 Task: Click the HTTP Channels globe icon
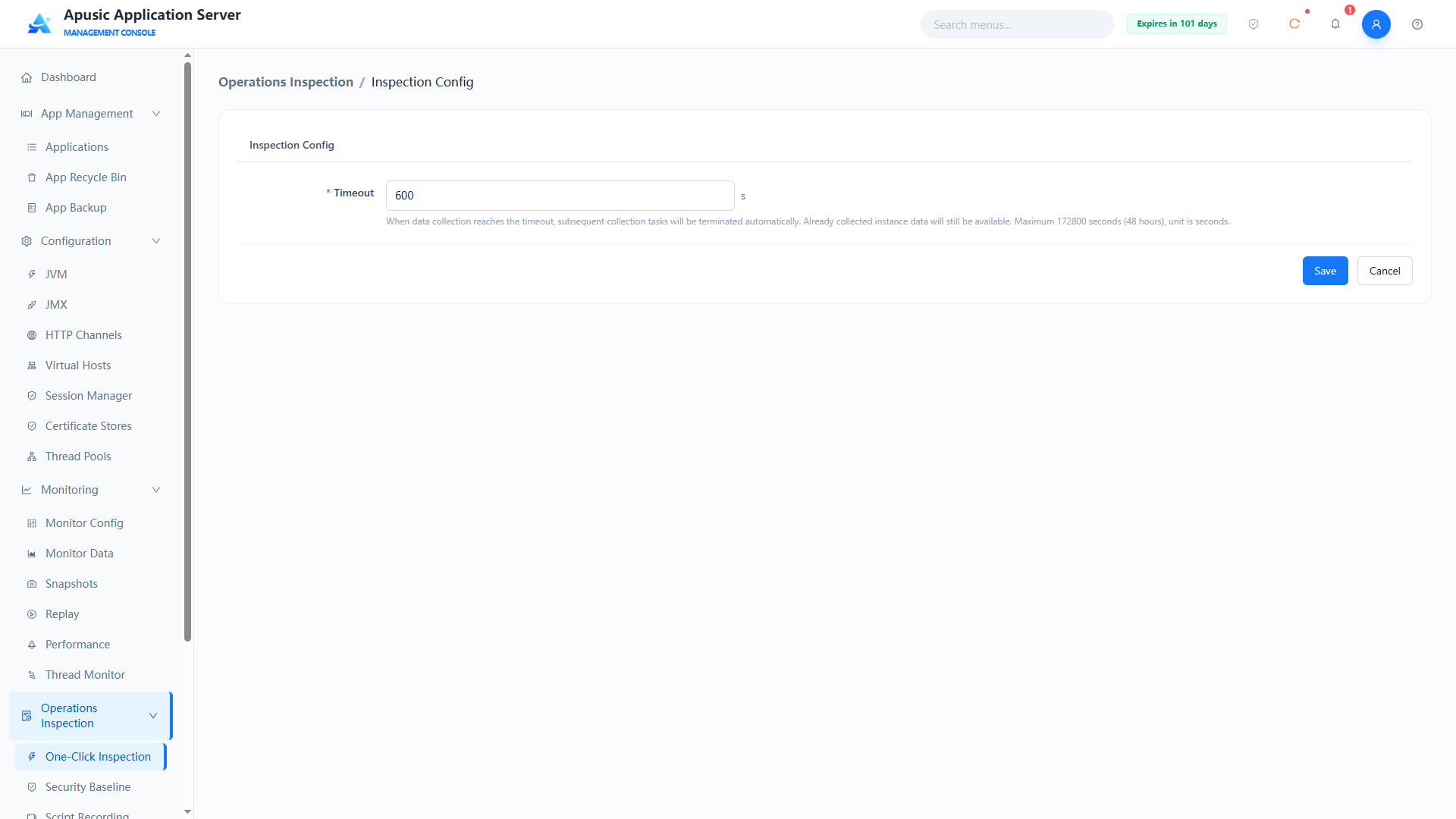point(32,335)
